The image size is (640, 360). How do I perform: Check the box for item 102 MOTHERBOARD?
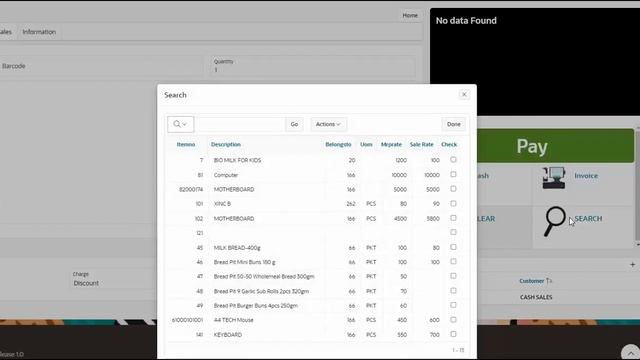[453, 218]
